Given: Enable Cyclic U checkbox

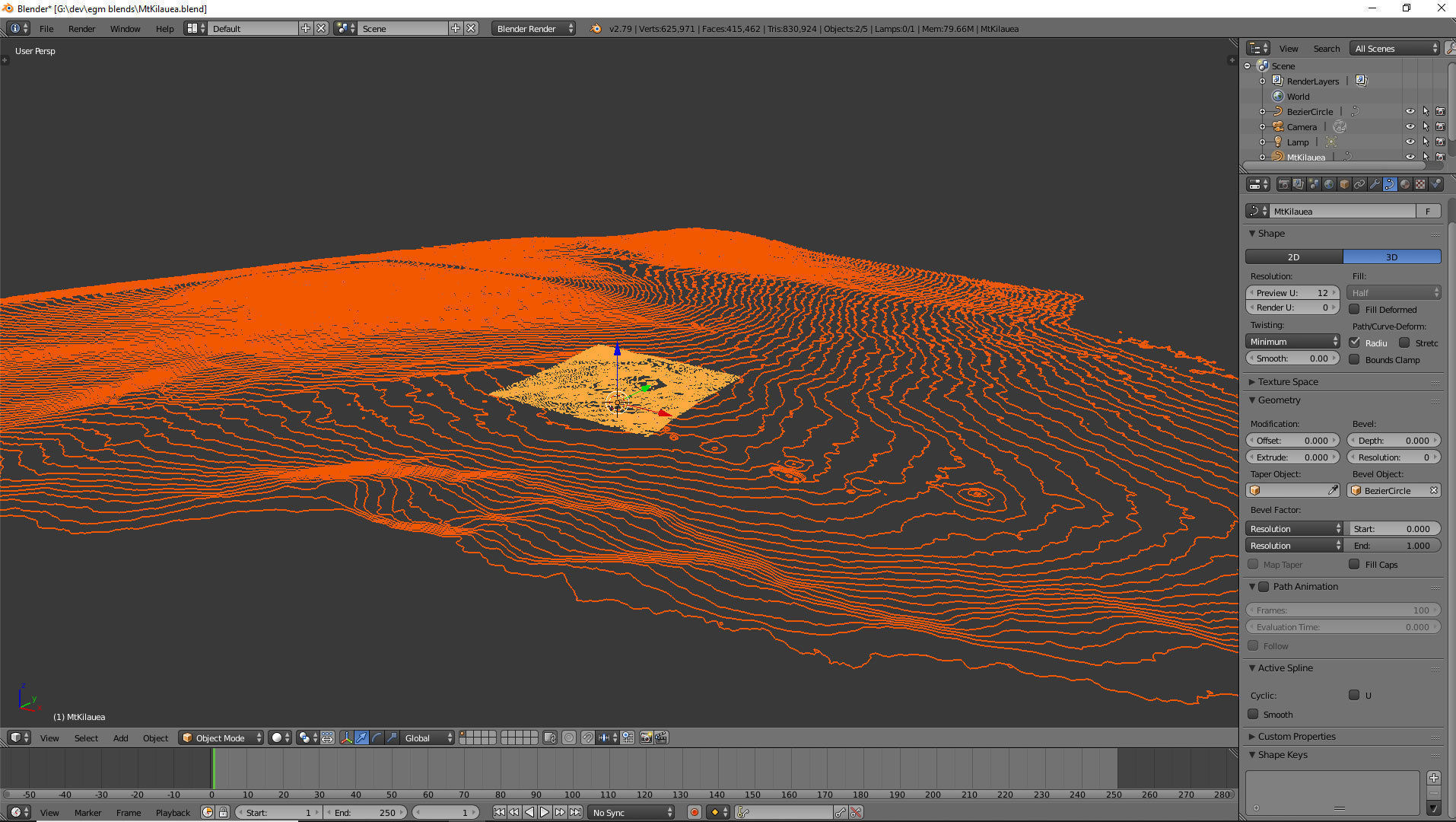Looking at the screenshot, I should pyautogui.click(x=1354, y=695).
